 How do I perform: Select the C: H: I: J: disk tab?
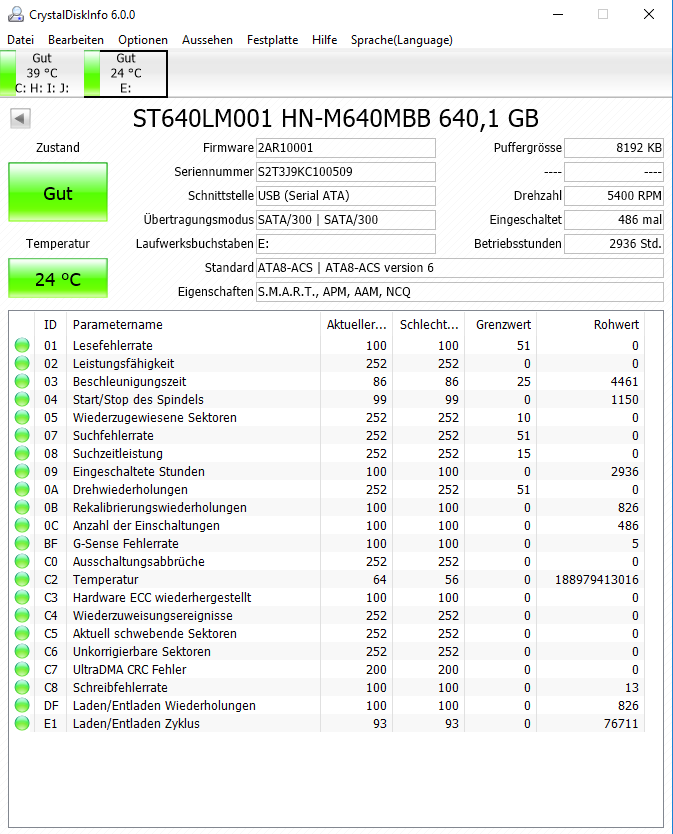[41, 73]
